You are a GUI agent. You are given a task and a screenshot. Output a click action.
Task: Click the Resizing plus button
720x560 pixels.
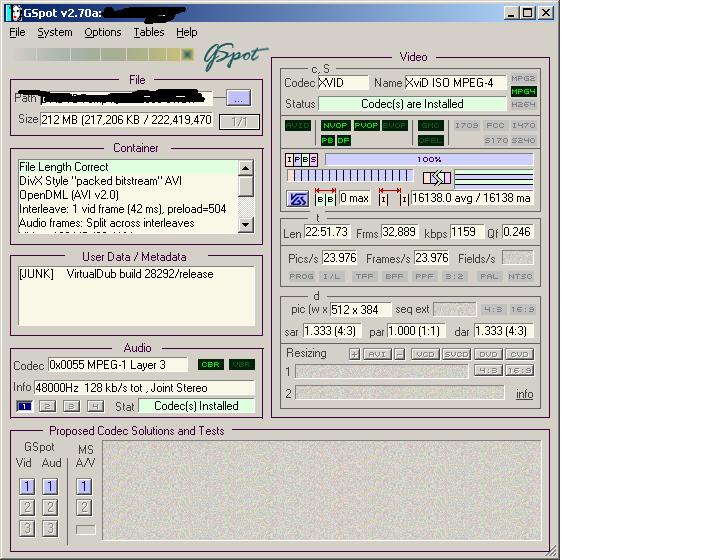(x=354, y=354)
